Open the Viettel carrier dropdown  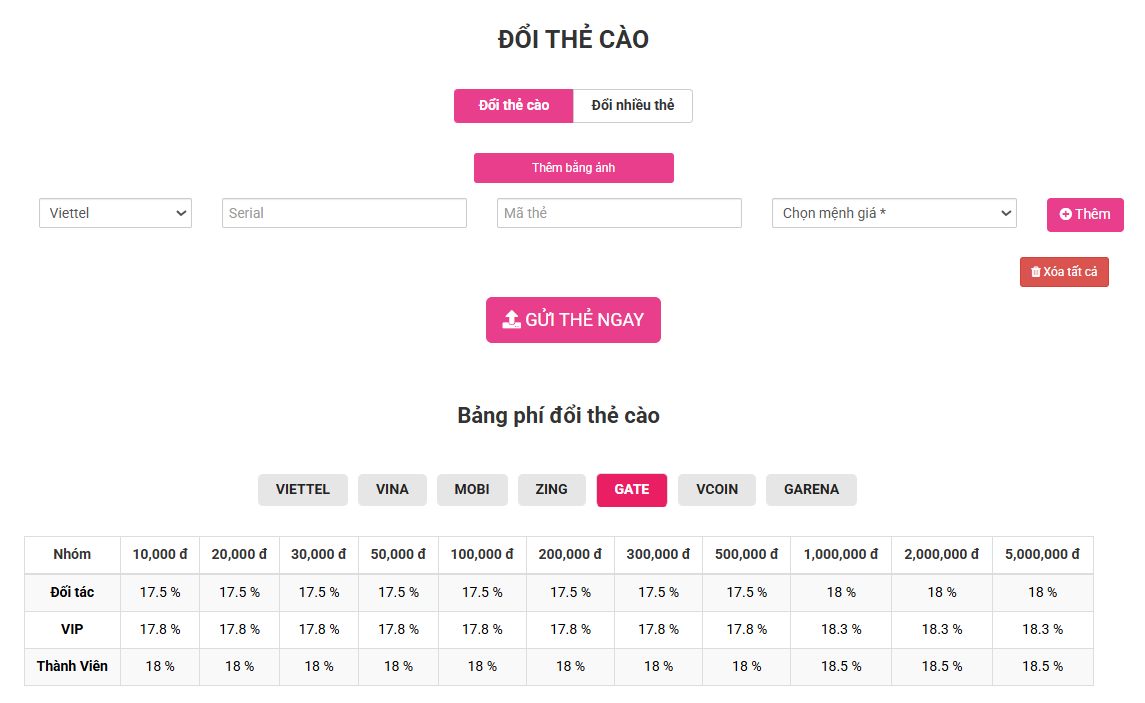point(115,213)
